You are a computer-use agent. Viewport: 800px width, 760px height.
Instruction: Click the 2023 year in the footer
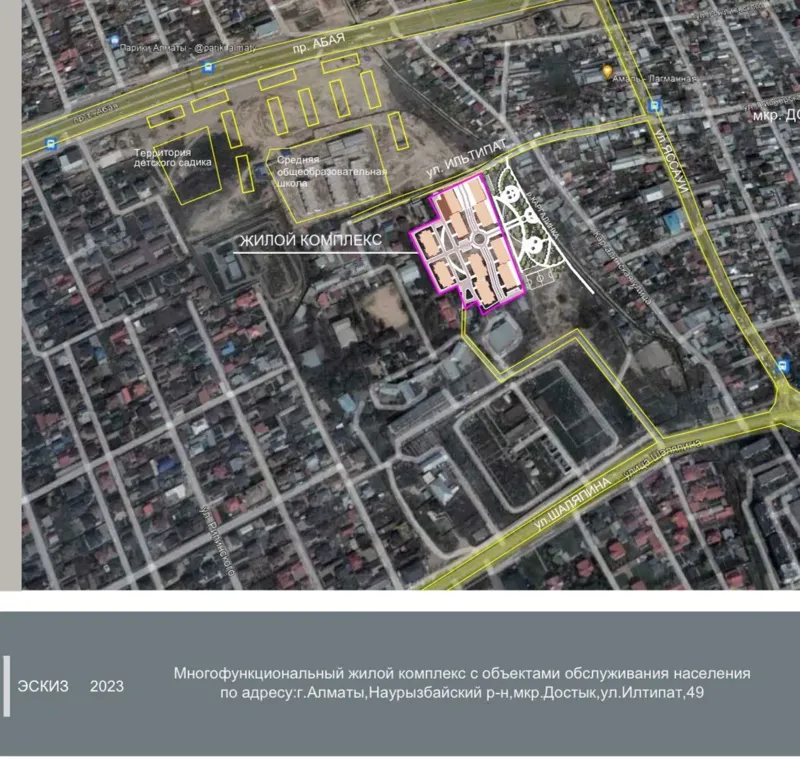tap(107, 687)
